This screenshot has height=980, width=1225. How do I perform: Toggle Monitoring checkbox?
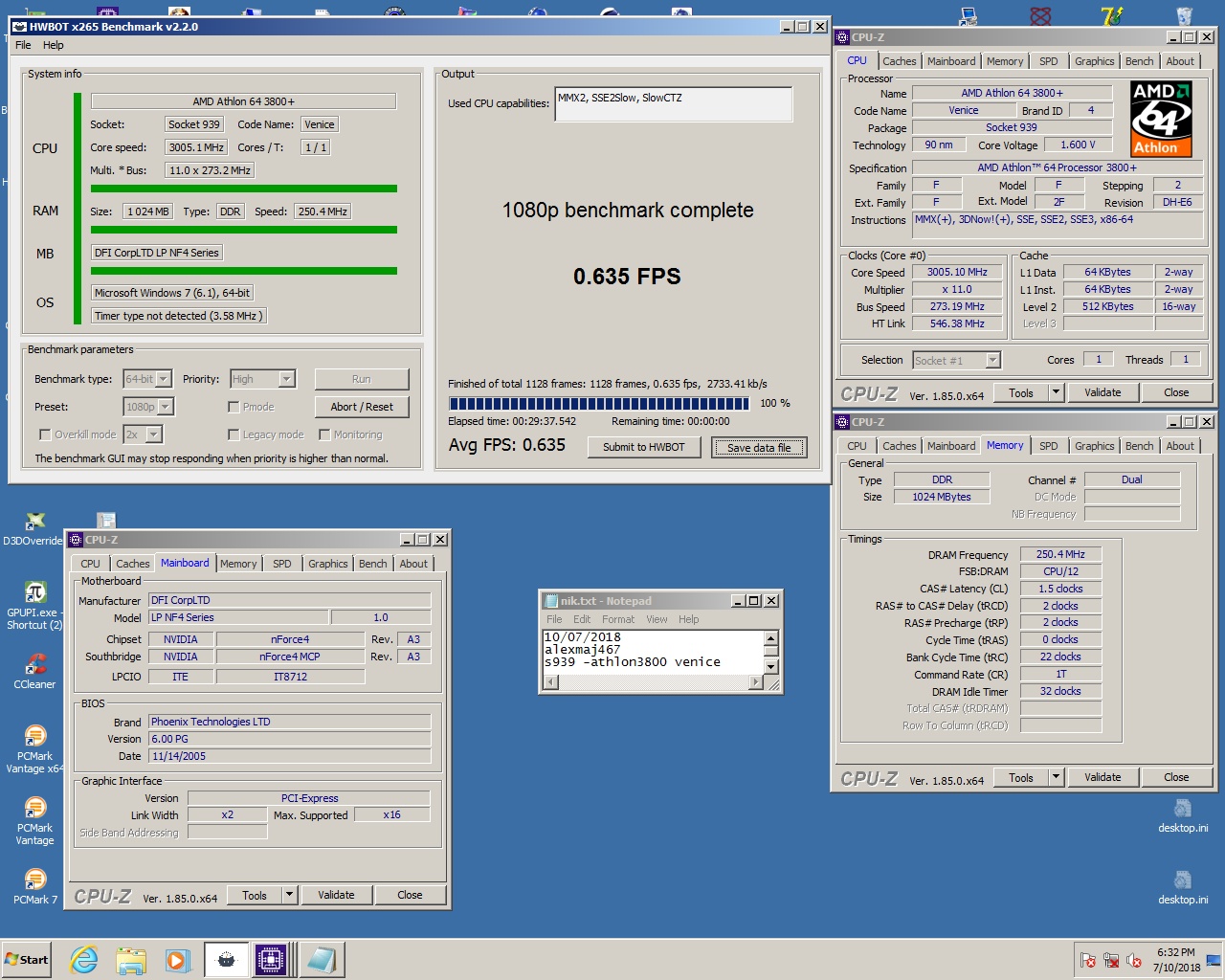(x=324, y=434)
